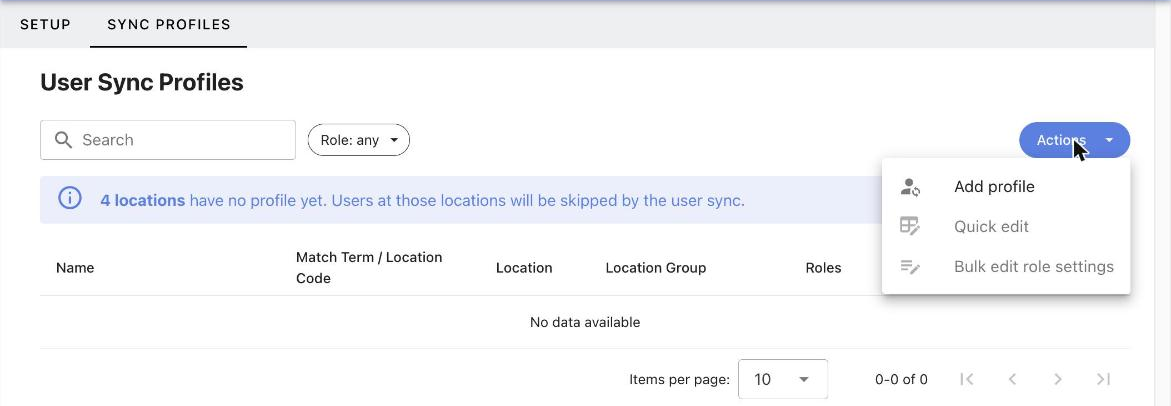
Task: Click the magnifier icon in the Search box
Action: [x=63, y=140]
